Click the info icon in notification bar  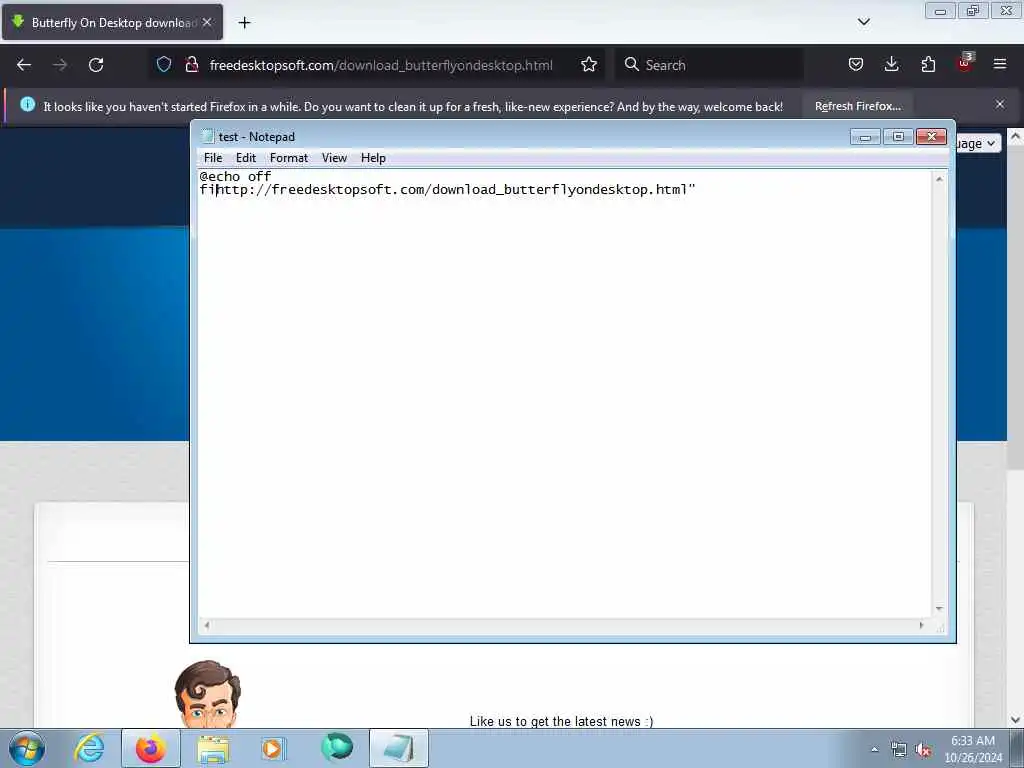click(x=27, y=104)
